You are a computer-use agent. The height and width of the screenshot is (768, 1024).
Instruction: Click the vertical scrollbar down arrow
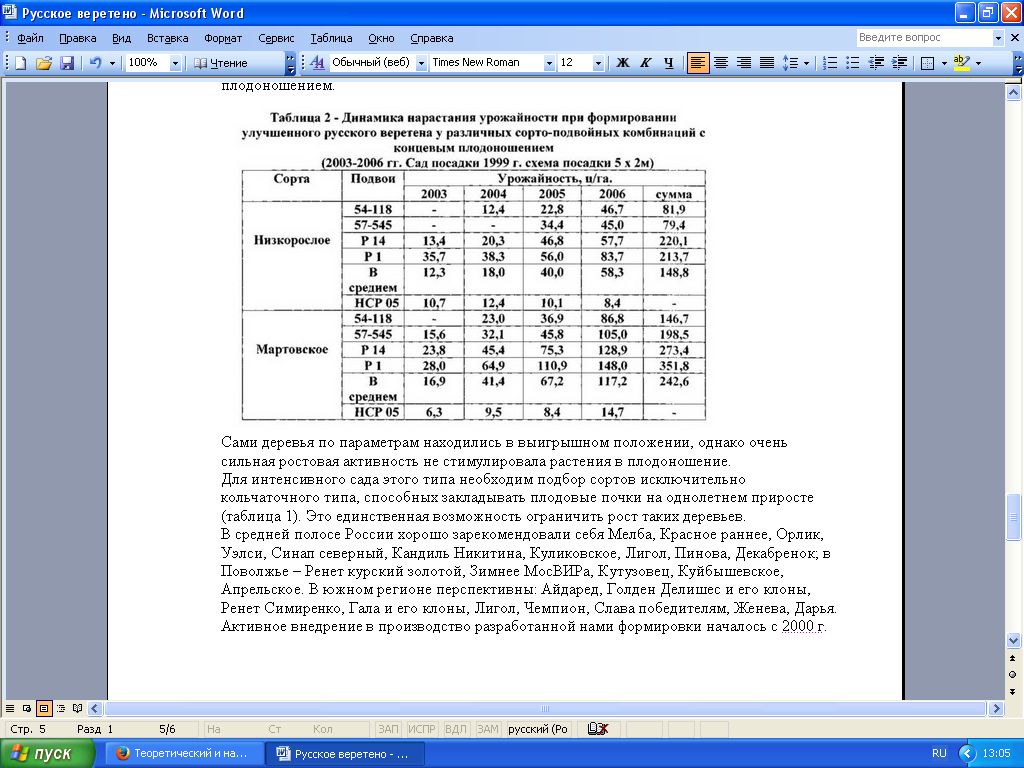pyautogui.click(x=1013, y=640)
